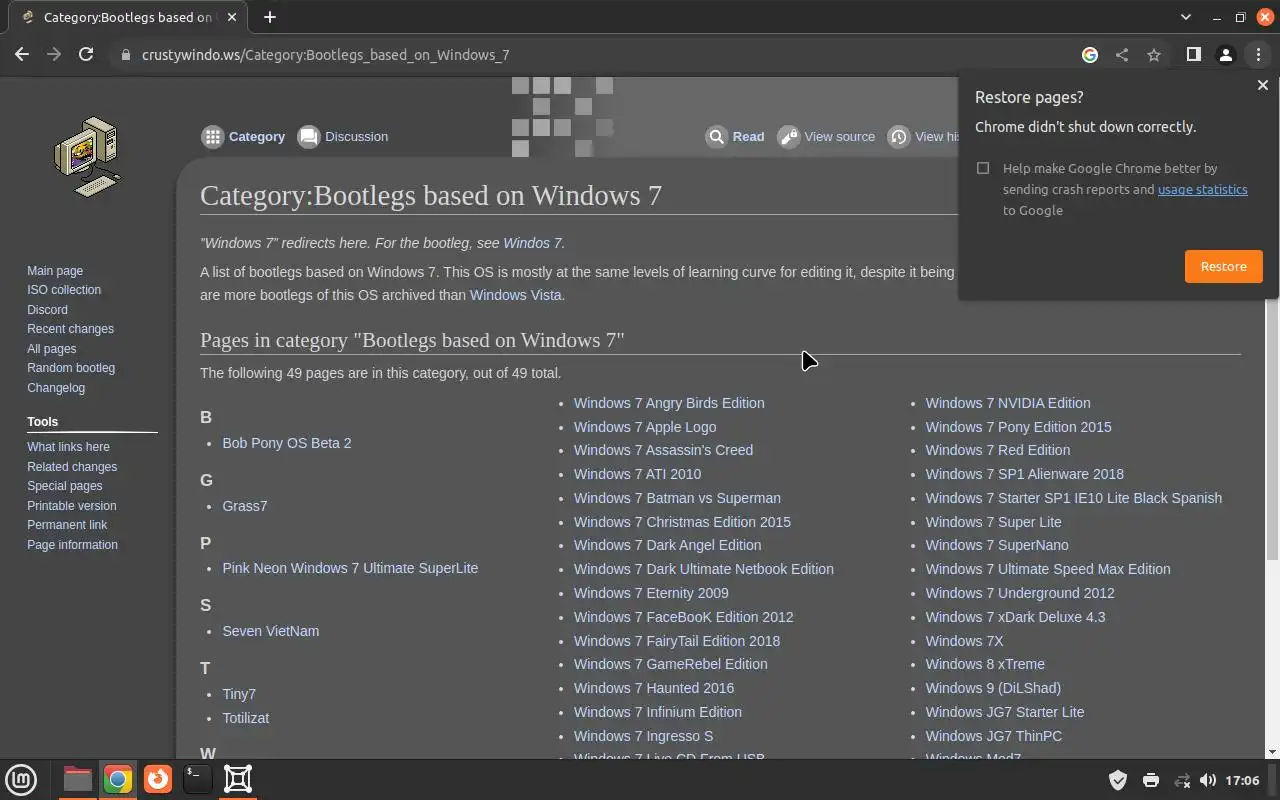
Task: Open the View history tab
Action: tap(922, 137)
